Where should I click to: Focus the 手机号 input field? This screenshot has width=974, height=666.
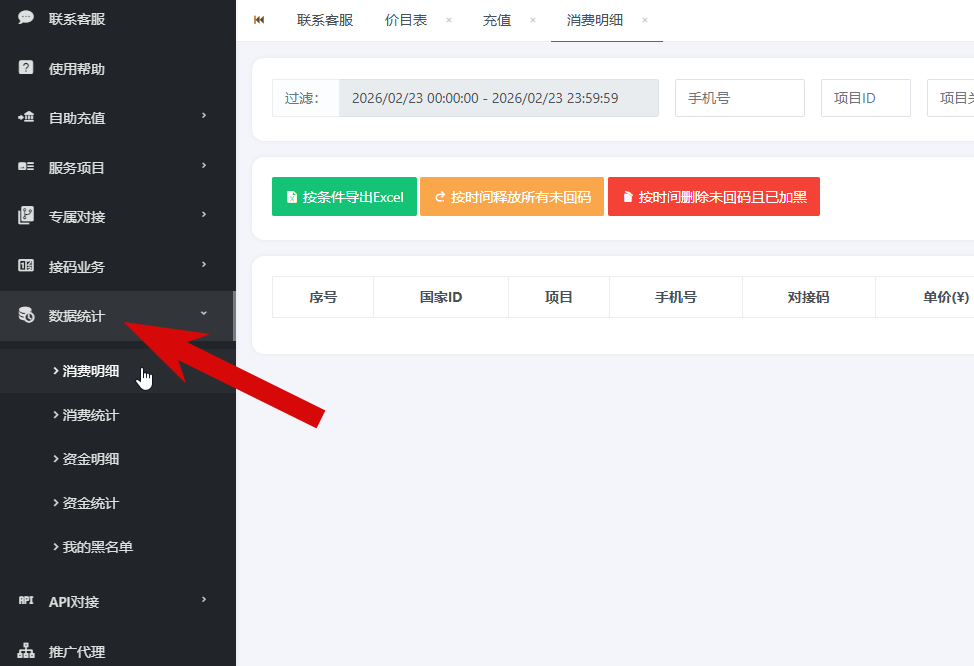tap(740, 98)
